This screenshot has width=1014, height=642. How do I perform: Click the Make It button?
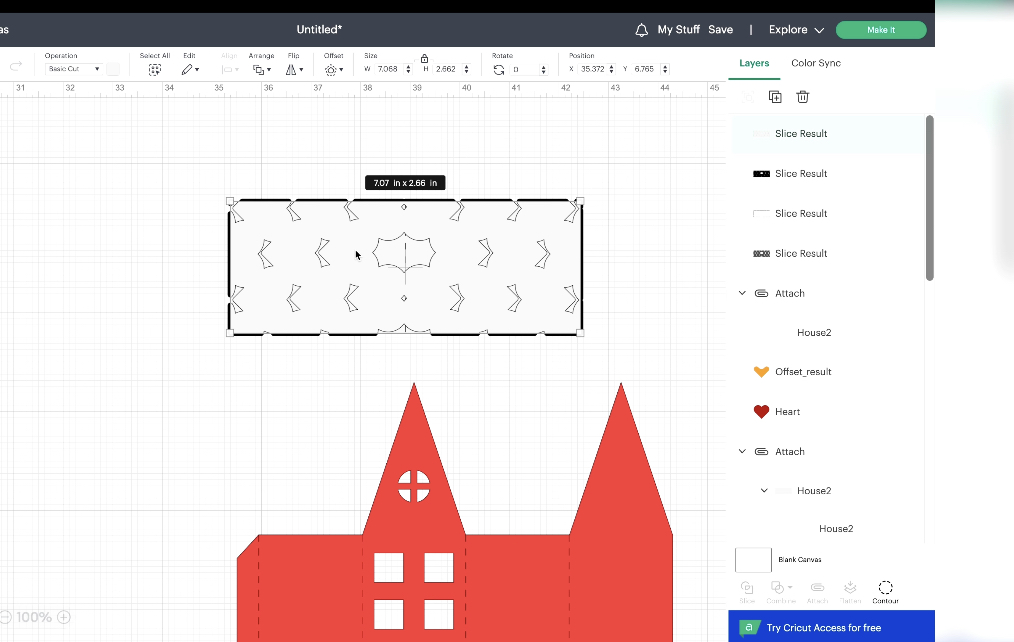click(x=881, y=30)
